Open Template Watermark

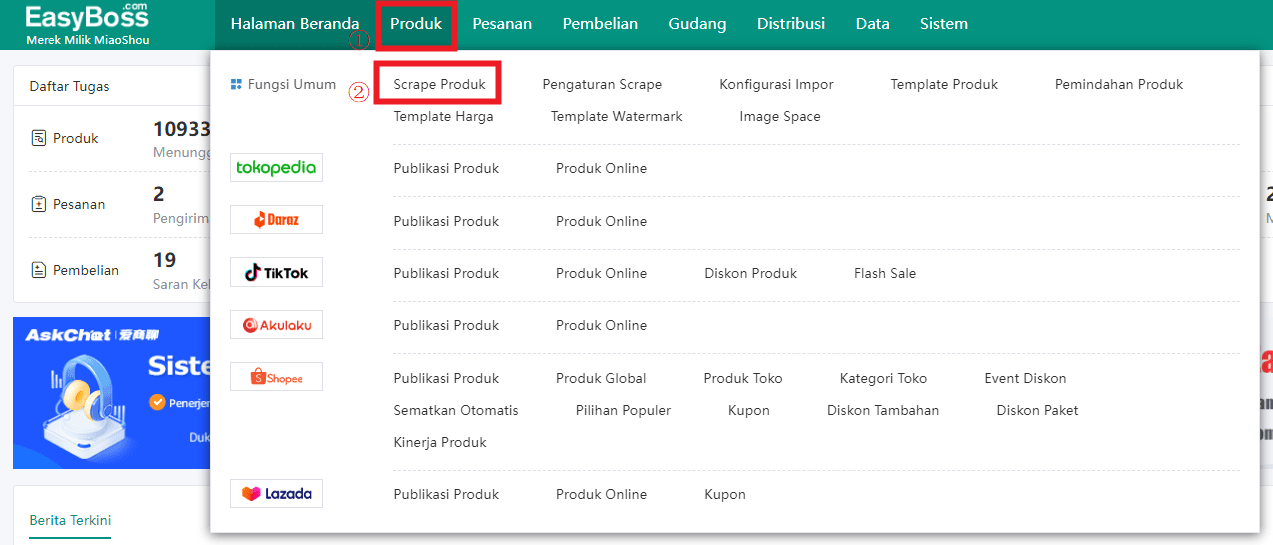click(617, 116)
